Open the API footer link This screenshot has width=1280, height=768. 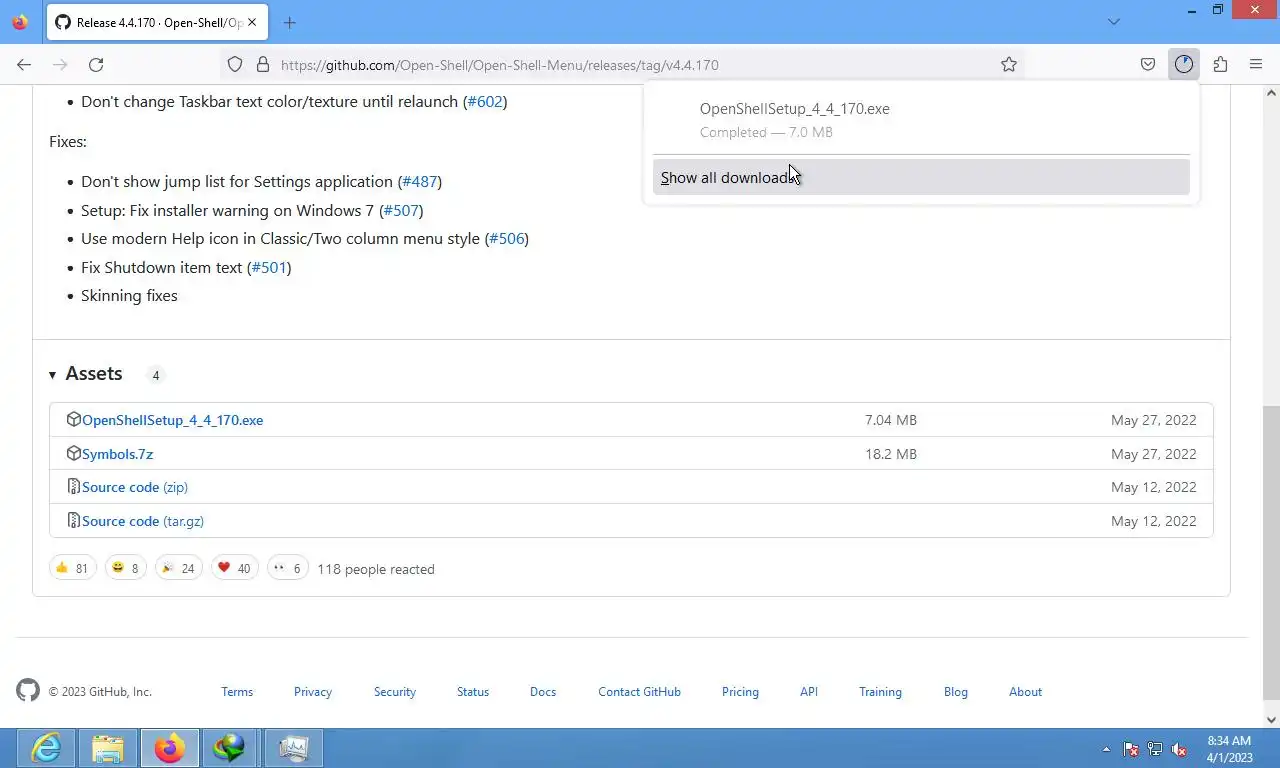809,692
